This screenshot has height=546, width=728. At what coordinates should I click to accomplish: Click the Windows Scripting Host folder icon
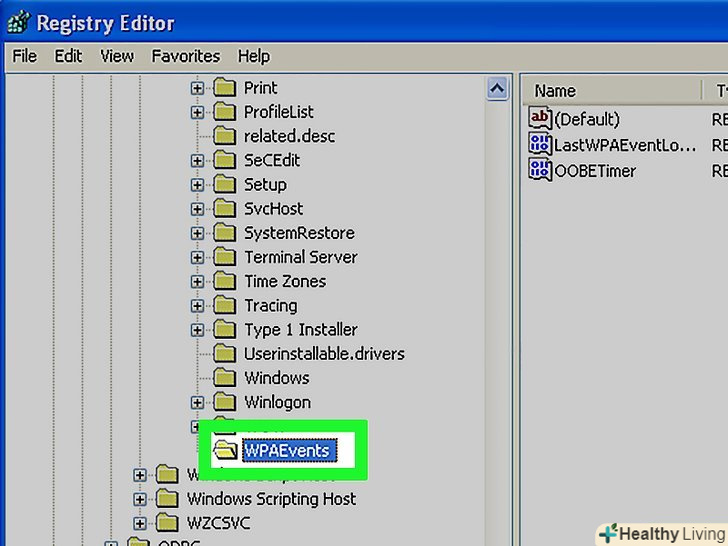(x=167, y=498)
